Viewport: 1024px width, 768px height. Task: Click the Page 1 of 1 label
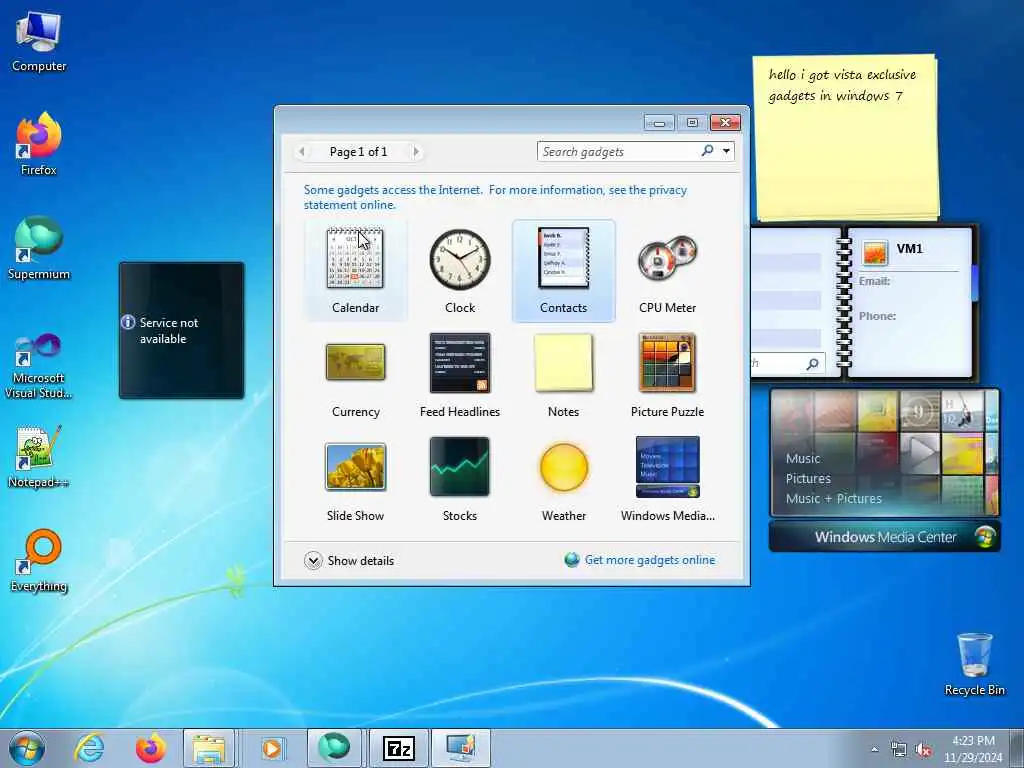tap(359, 152)
